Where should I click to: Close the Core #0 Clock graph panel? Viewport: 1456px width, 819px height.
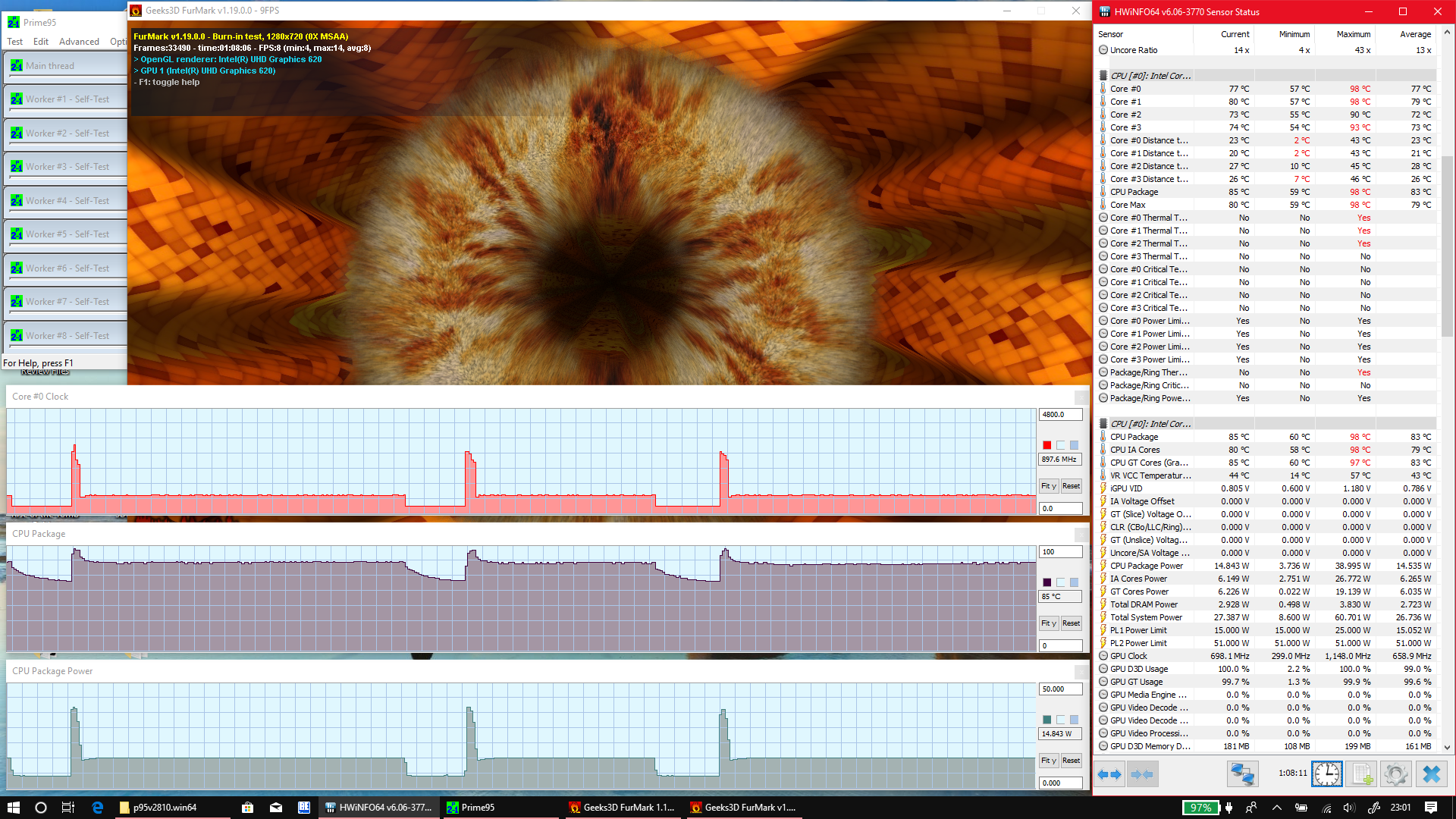point(1081,397)
